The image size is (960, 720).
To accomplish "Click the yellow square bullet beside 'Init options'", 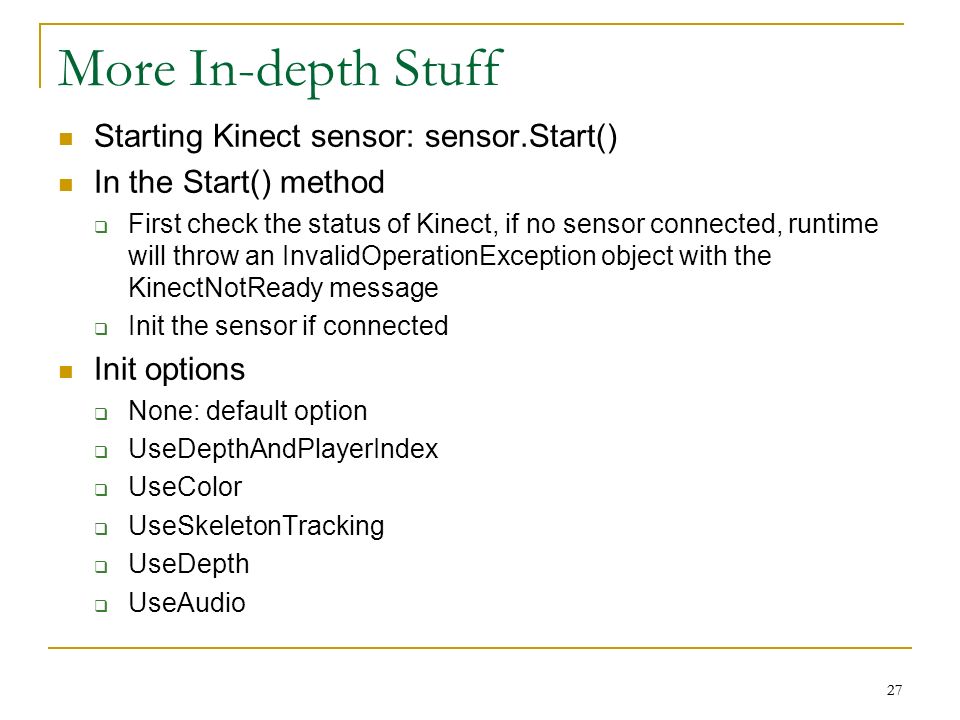I will click(66, 372).
